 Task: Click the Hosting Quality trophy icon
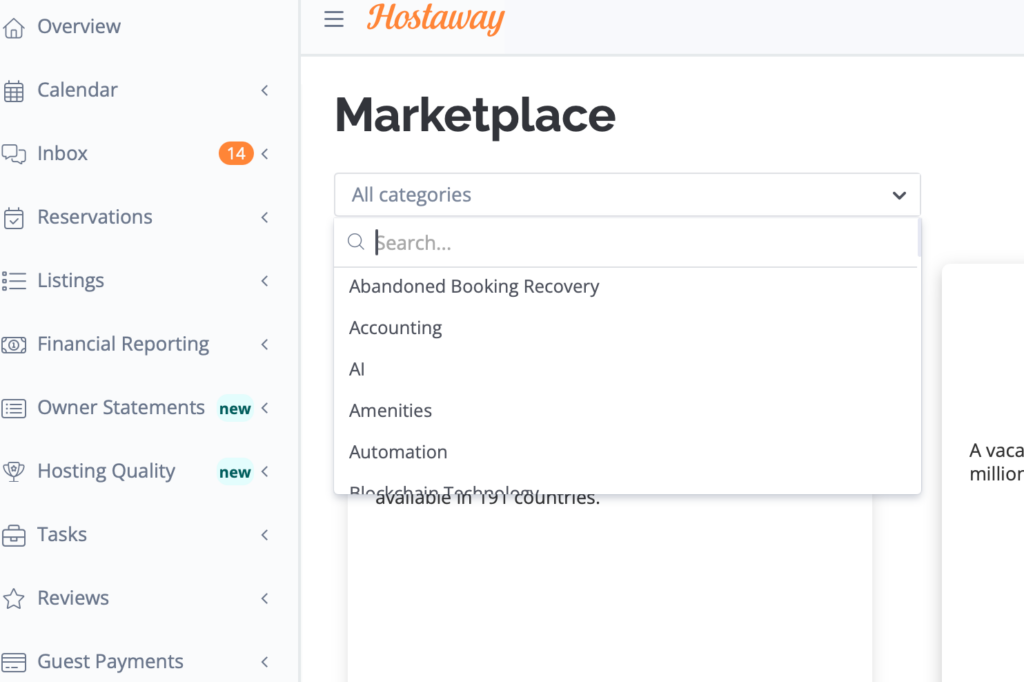pos(13,472)
